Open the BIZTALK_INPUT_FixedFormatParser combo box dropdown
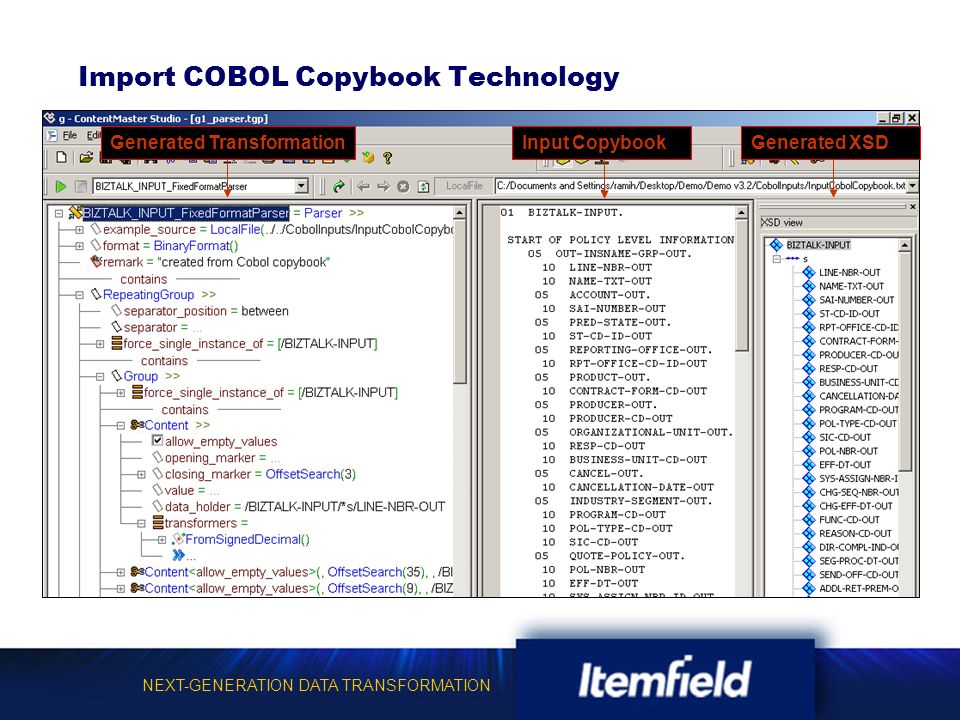This screenshot has width=960, height=720. coord(301,186)
